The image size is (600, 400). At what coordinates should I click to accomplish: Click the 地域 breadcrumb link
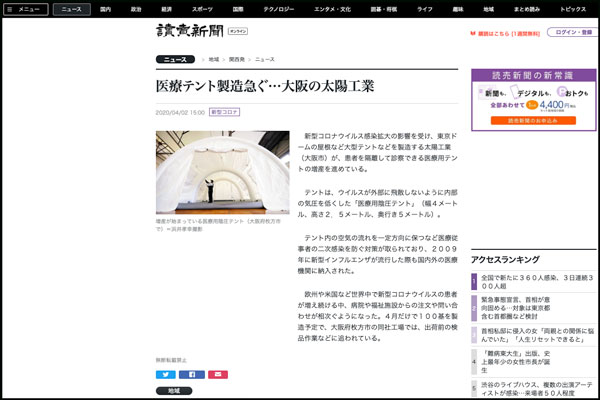pos(213,60)
